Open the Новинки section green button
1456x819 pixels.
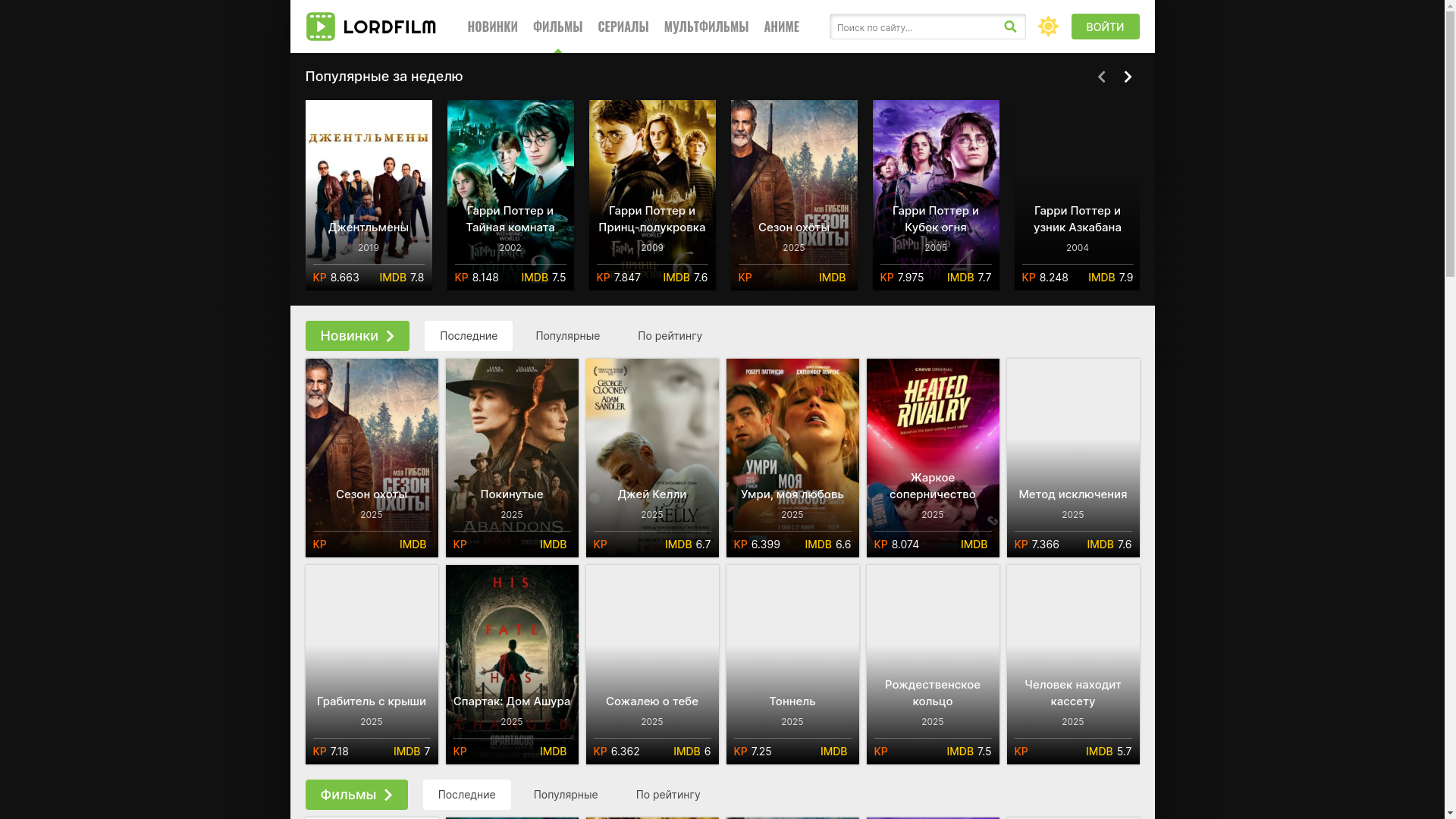click(357, 336)
